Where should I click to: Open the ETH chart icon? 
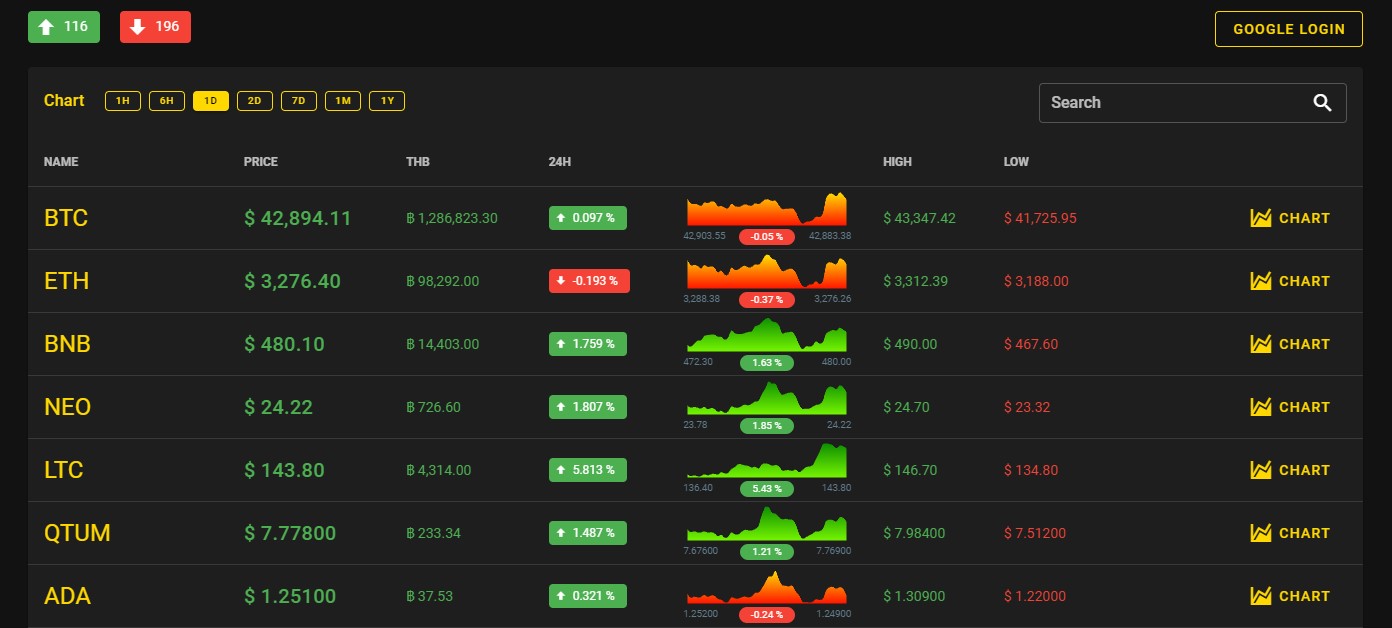click(1261, 281)
